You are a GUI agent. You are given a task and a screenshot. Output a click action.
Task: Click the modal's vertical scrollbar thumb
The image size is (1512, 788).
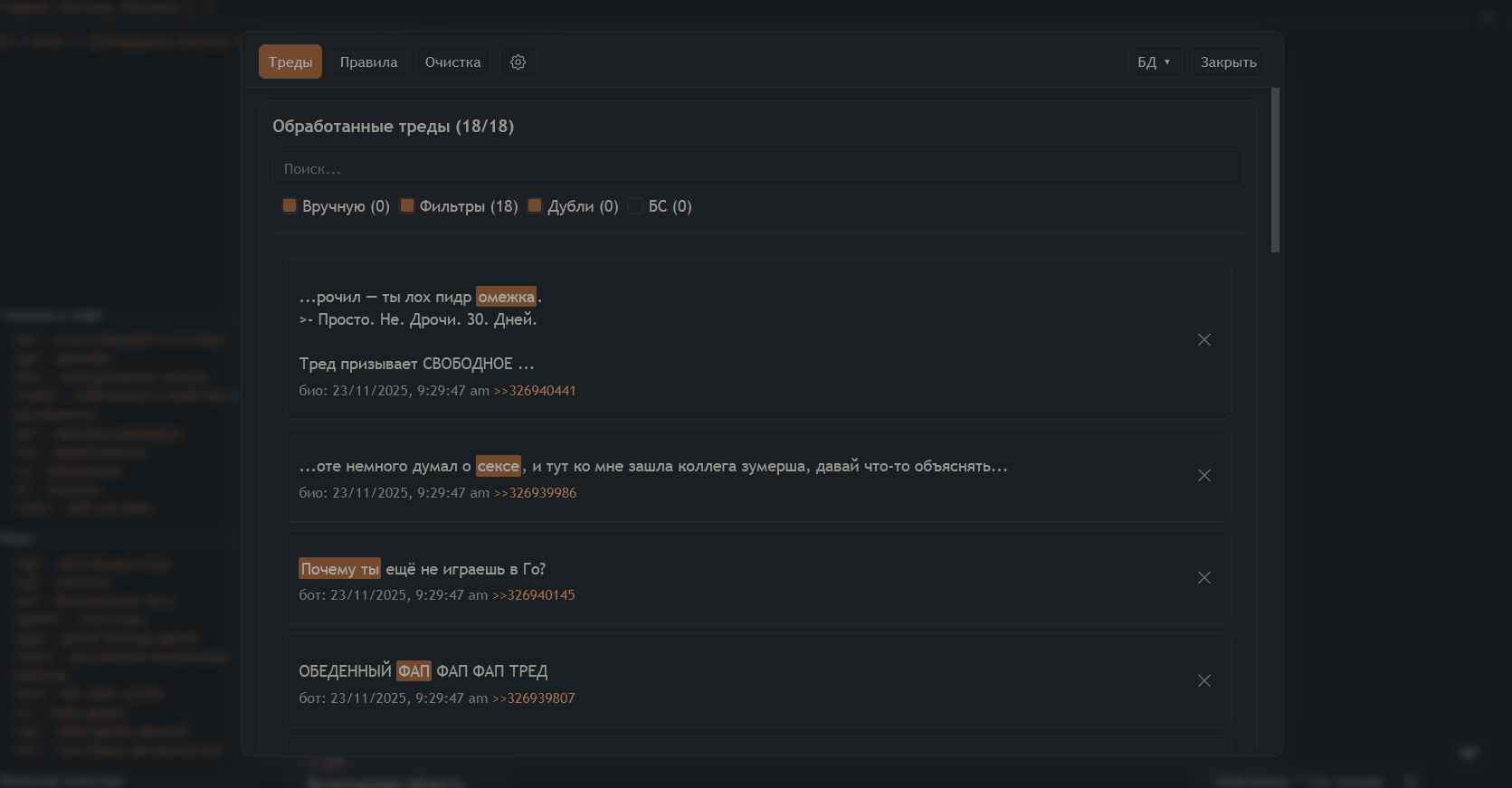click(1276, 170)
